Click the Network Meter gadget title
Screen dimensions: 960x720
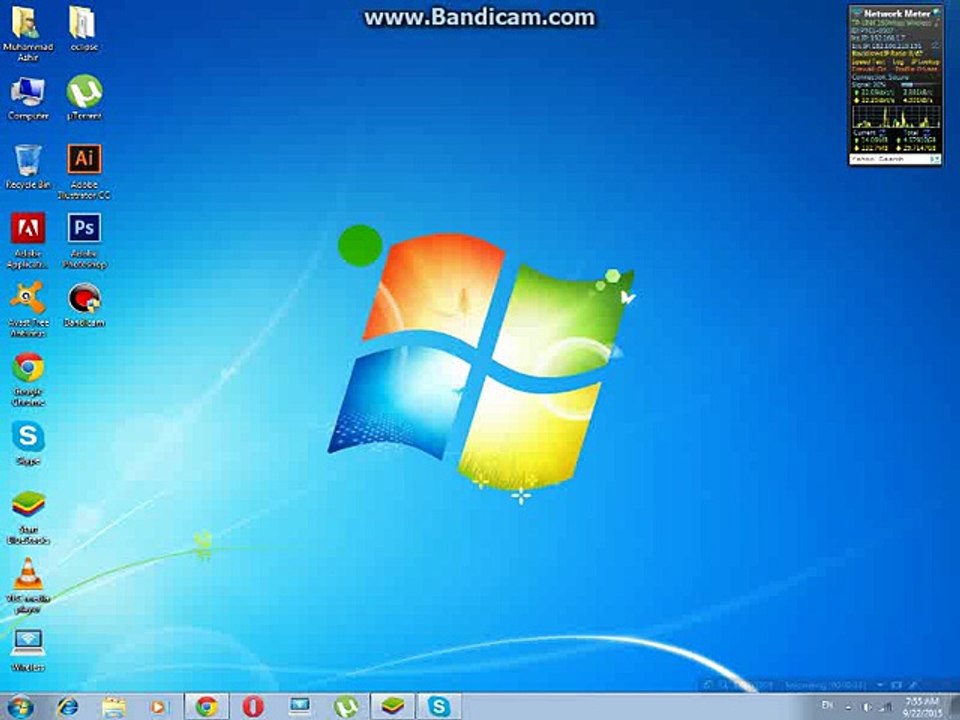coord(896,13)
